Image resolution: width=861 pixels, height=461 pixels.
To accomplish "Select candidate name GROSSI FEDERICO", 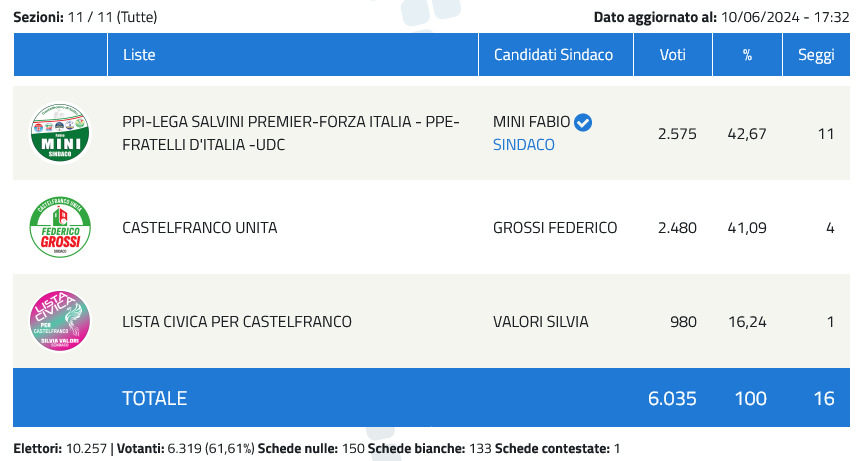I will pyautogui.click(x=555, y=228).
